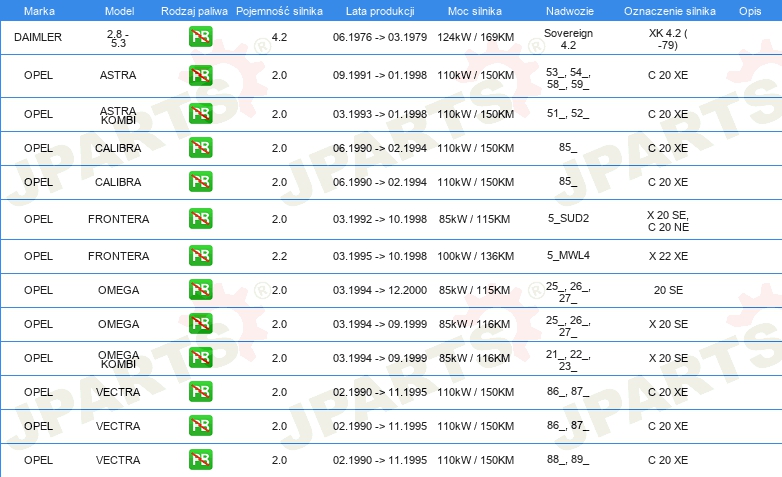Click dates '03.1993 -> 01.1998'
This screenshot has width=782, height=477.
tap(380, 114)
